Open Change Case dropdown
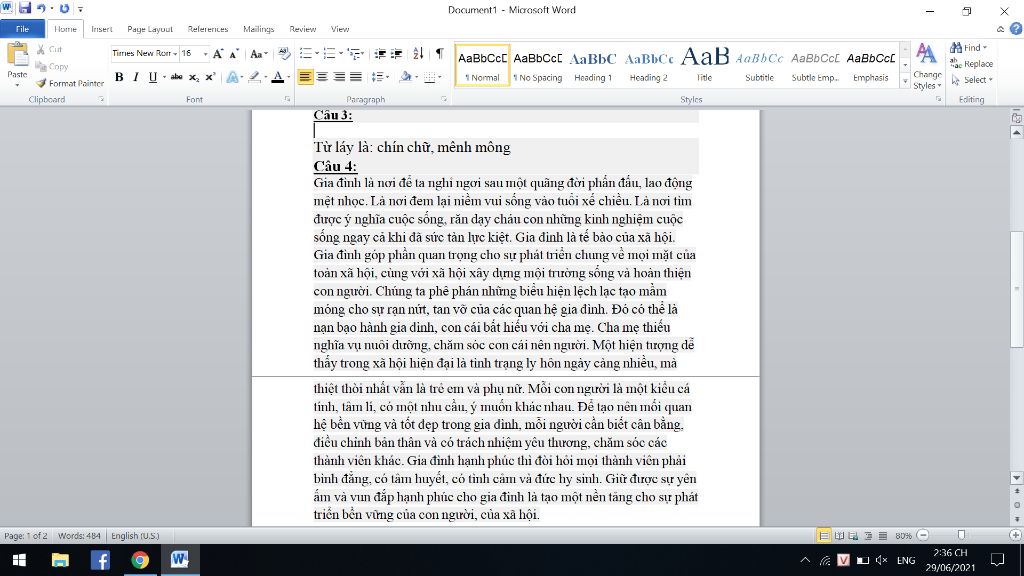Viewport: 1024px width, 576px height. (259, 54)
